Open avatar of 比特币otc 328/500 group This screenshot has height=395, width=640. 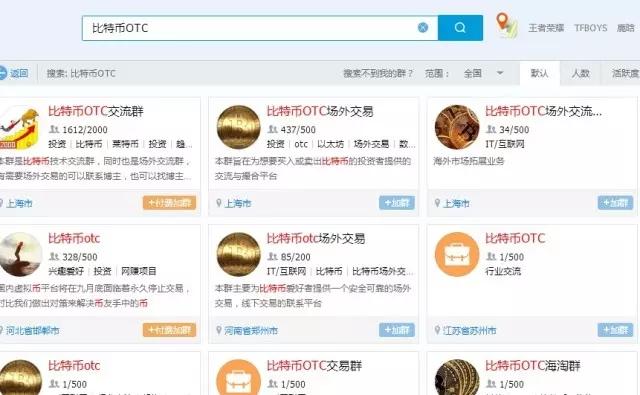pyautogui.click(x=20, y=255)
